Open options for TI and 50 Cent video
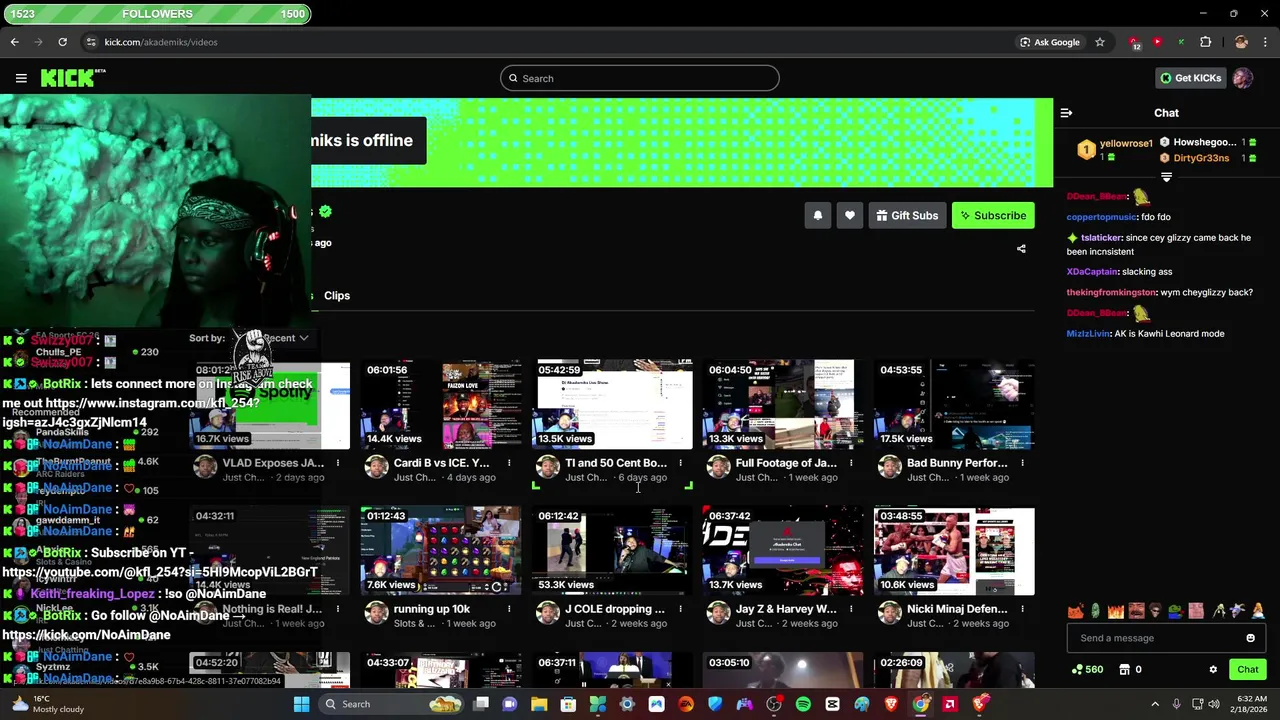 coord(680,463)
